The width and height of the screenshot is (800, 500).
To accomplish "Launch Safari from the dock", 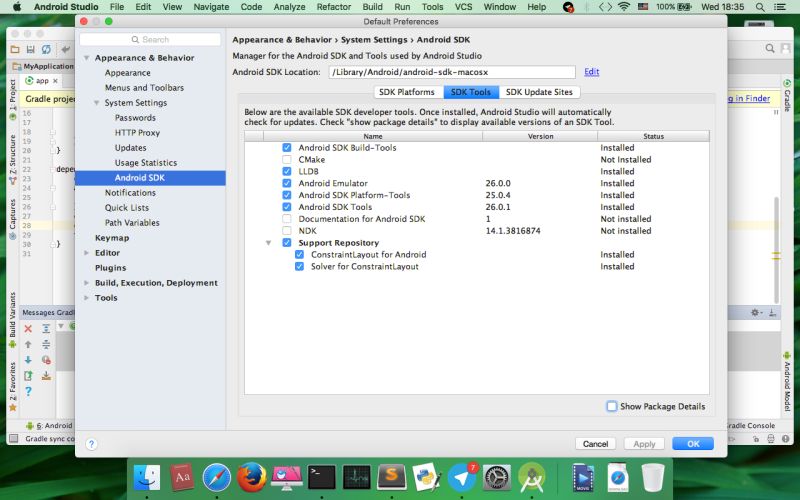I will (216, 478).
